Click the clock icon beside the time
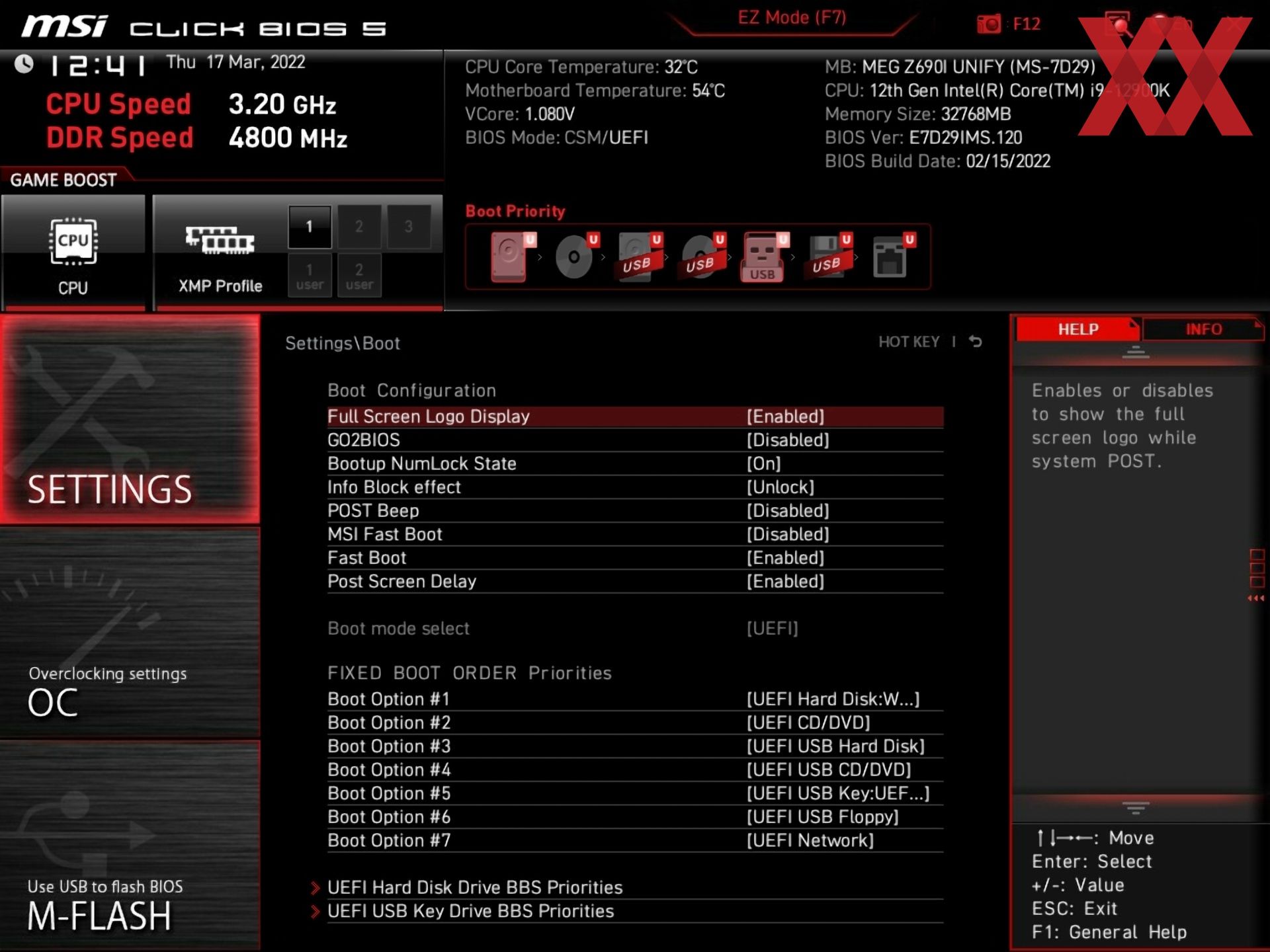The height and width of the screenshot is (952, 1270). click(24, 64)
